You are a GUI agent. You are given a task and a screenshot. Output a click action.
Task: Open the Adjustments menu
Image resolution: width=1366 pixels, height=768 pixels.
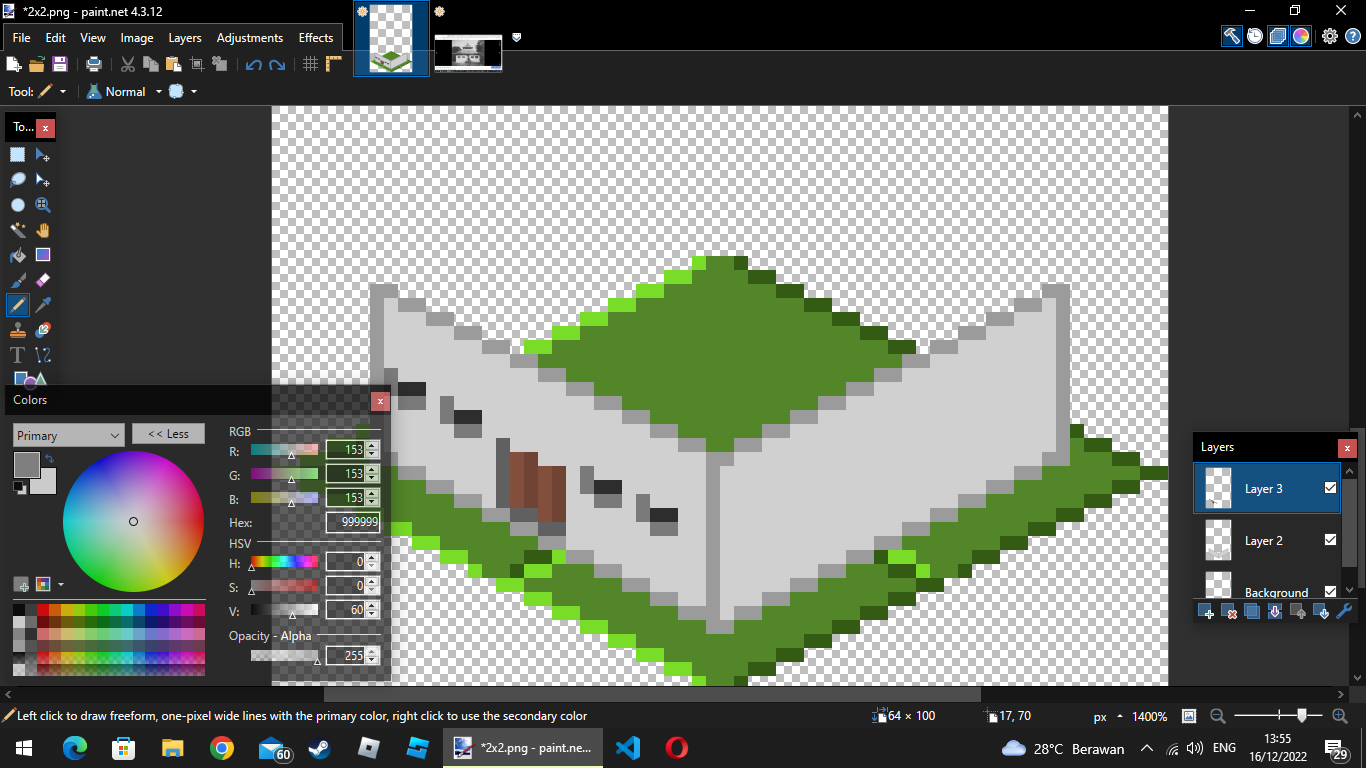[x=250, y=38]
